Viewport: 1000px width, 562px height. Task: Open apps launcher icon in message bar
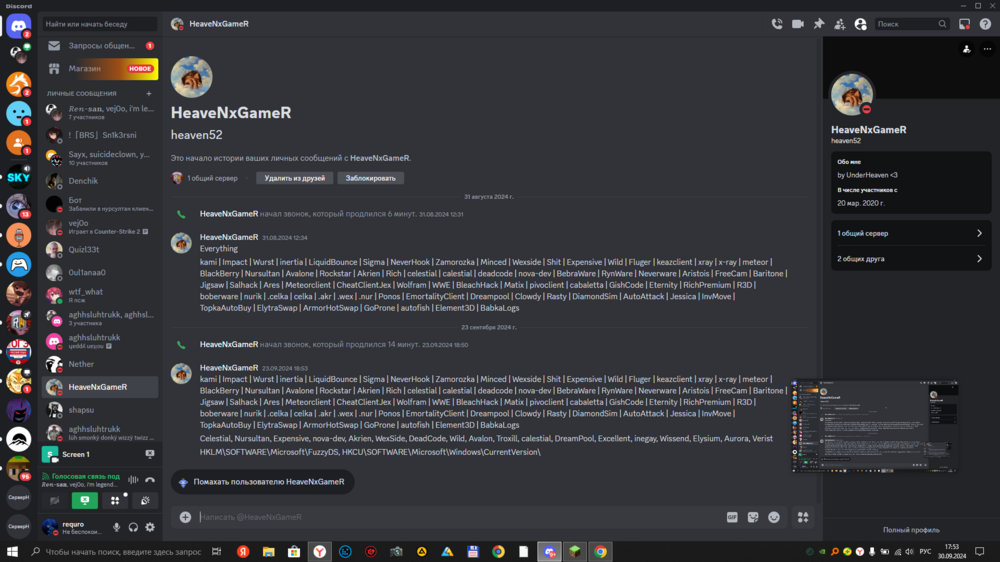(803, 517)
